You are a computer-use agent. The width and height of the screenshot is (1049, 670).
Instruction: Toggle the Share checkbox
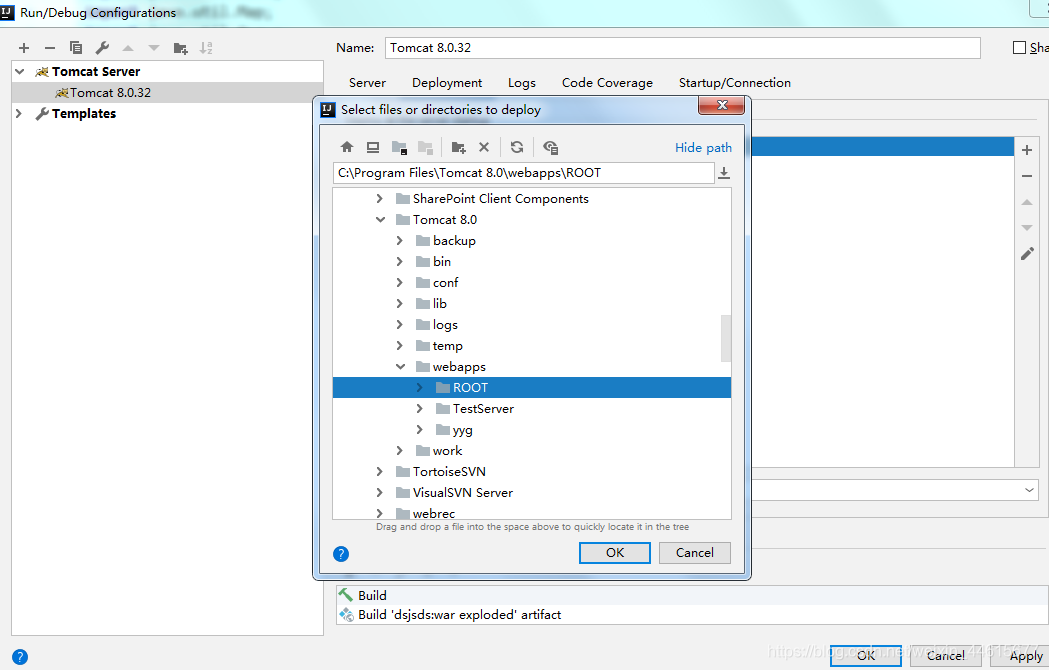pos(1019,48)
